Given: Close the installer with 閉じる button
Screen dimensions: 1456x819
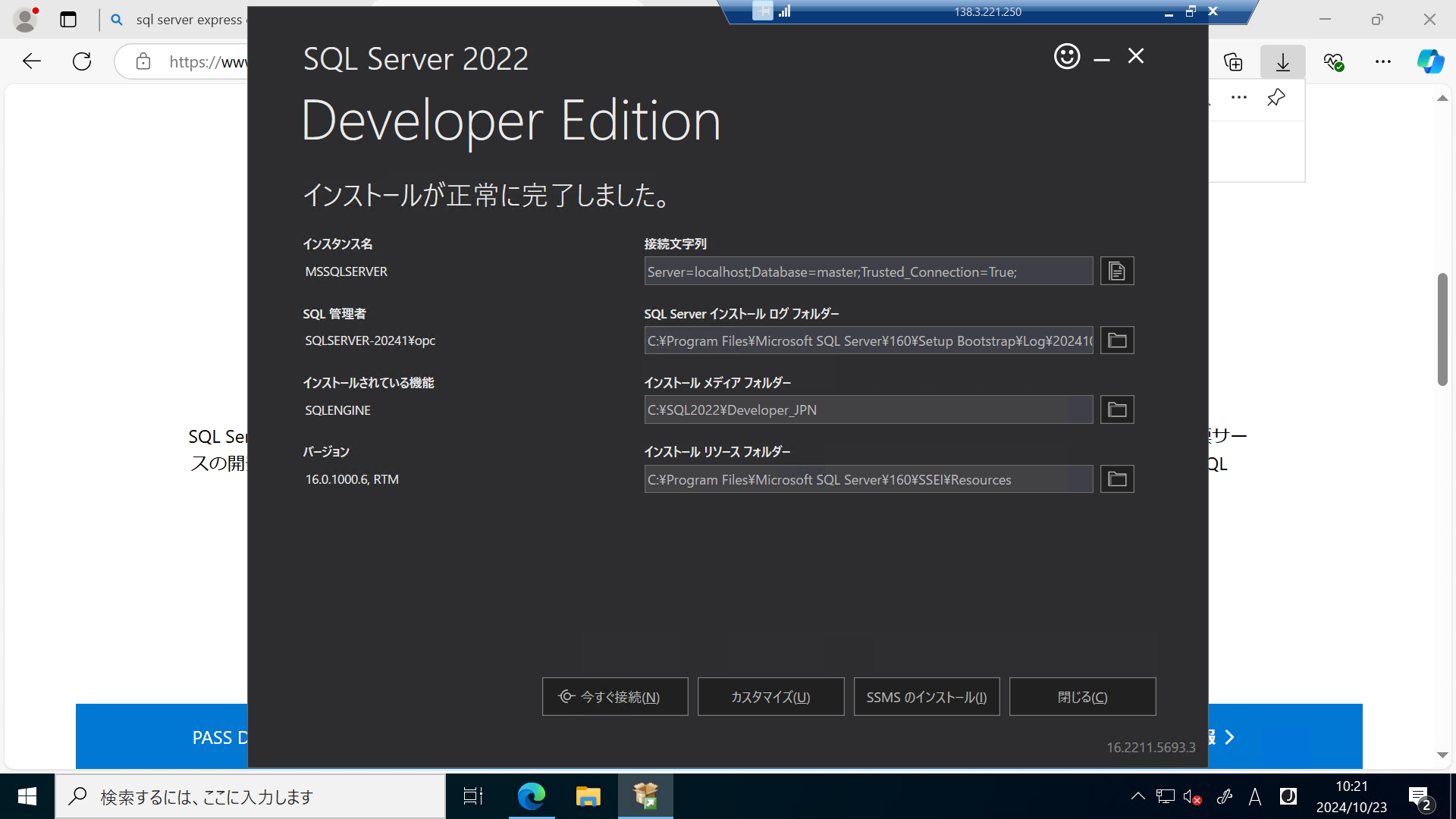Looking at the screenshot, I should tap(1082, 696).
